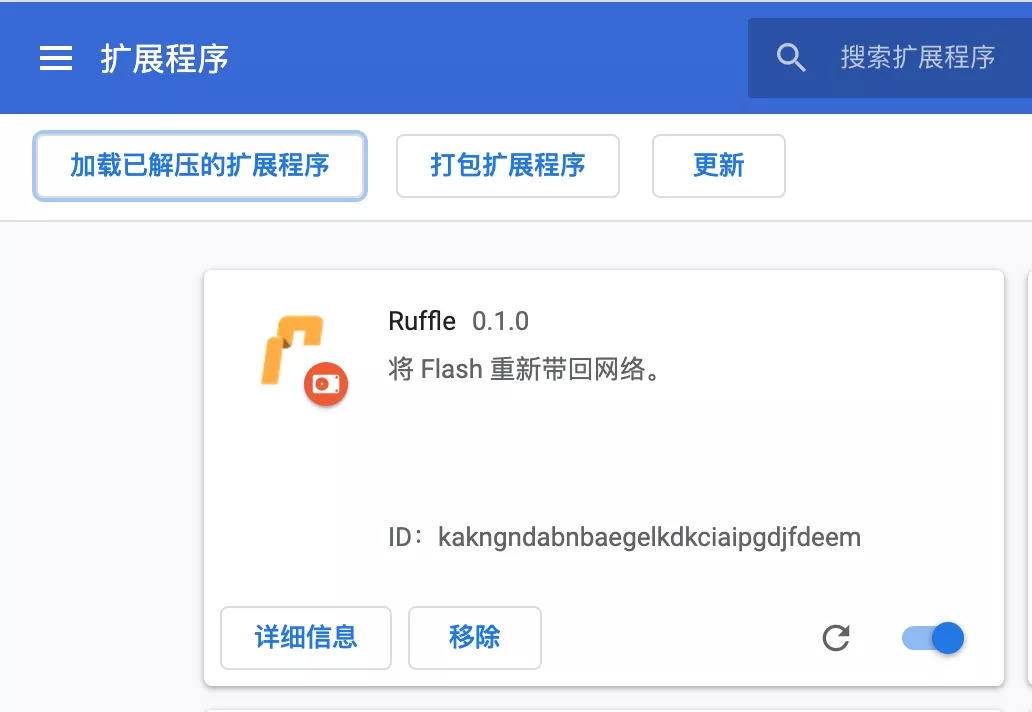Image resolution: width=1032 pixels, height=712 pixels.
Task: Click the Ruffle ID string kakngndabn…
Action: point(650,538)
